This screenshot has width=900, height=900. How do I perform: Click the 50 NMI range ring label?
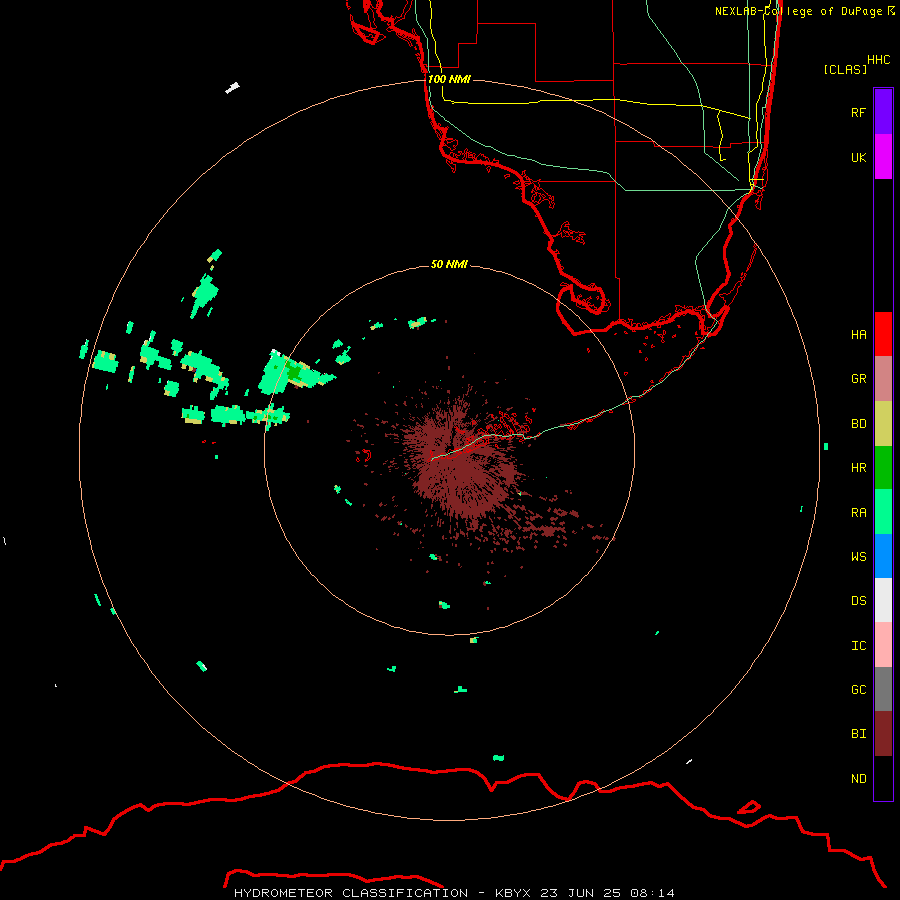(x=449, y=264)
